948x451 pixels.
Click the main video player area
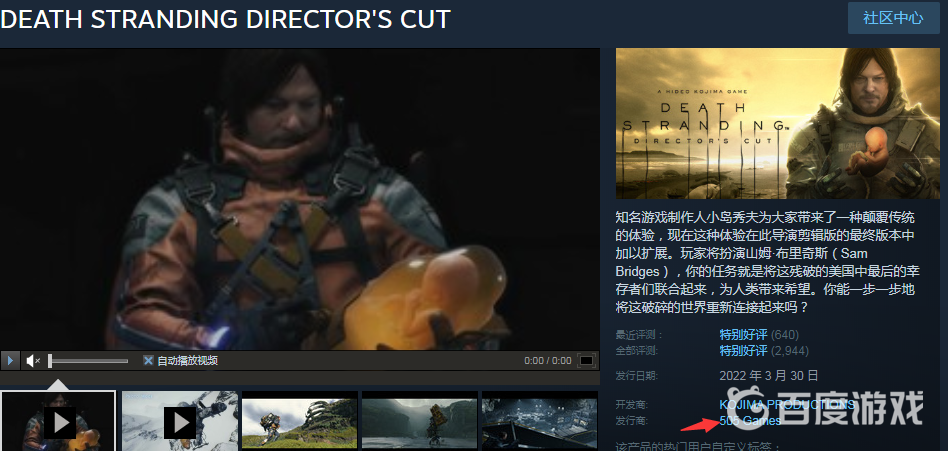tap(300, 199)
